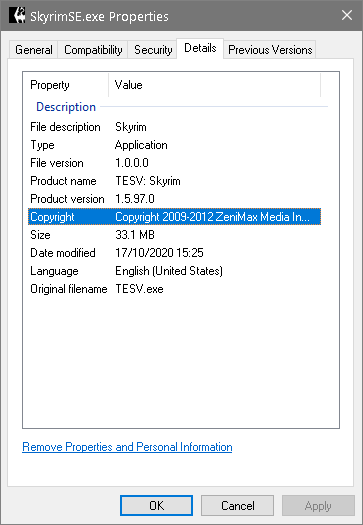Select the Product name row
This screenshot has height=525, width=363.
pyautogui.click(x=174, y=181)
